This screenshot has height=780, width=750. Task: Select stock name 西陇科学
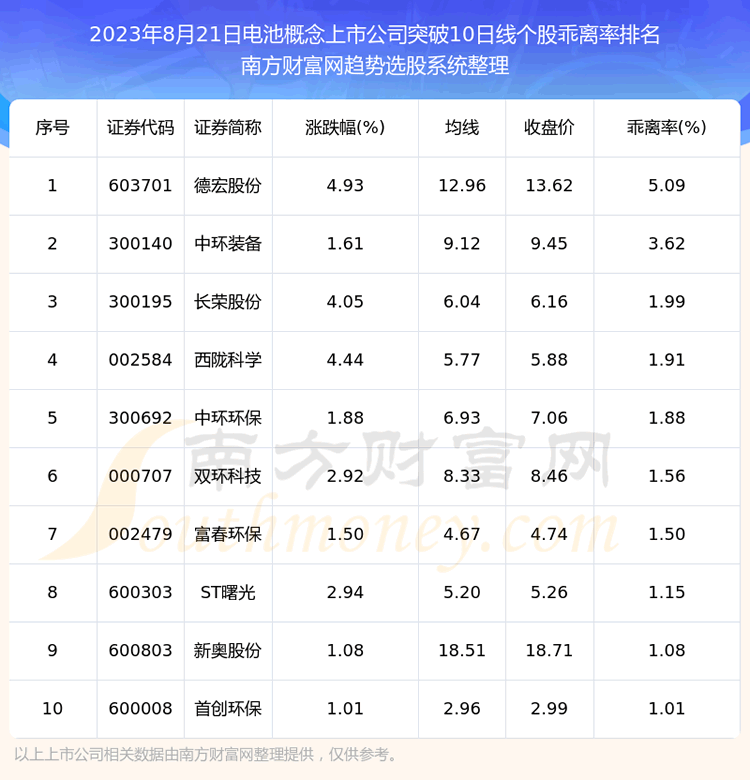point(228,360)
